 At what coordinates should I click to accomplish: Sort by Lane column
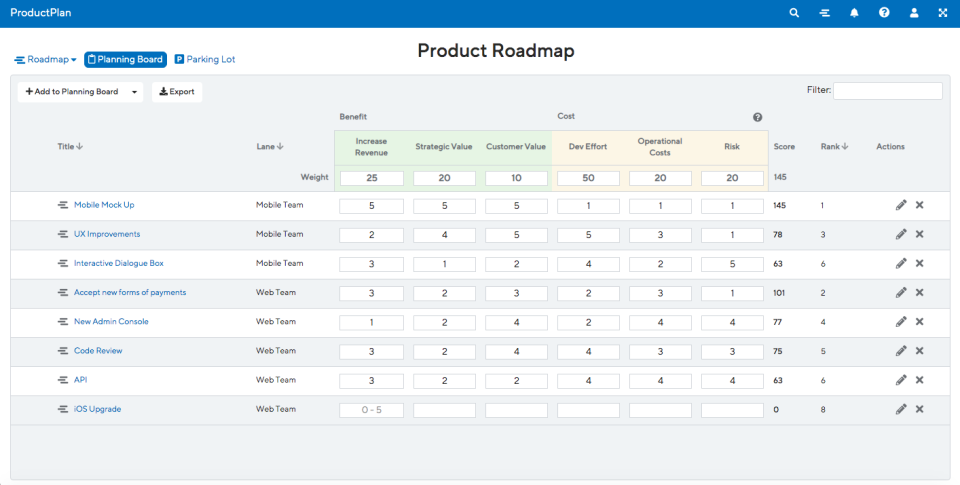pos(269,146)
